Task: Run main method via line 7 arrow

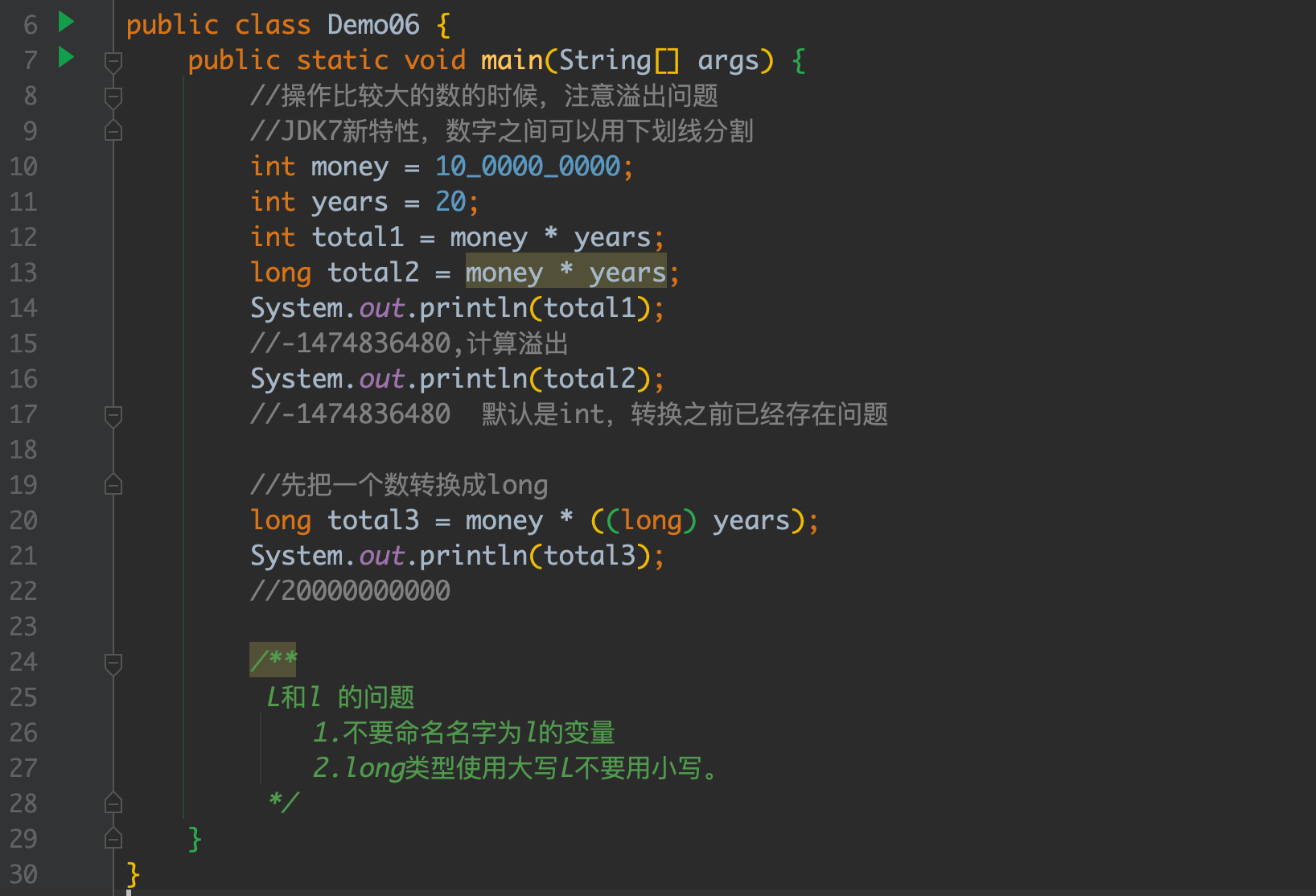Action: pyautogui.click(x=67, y=57)
